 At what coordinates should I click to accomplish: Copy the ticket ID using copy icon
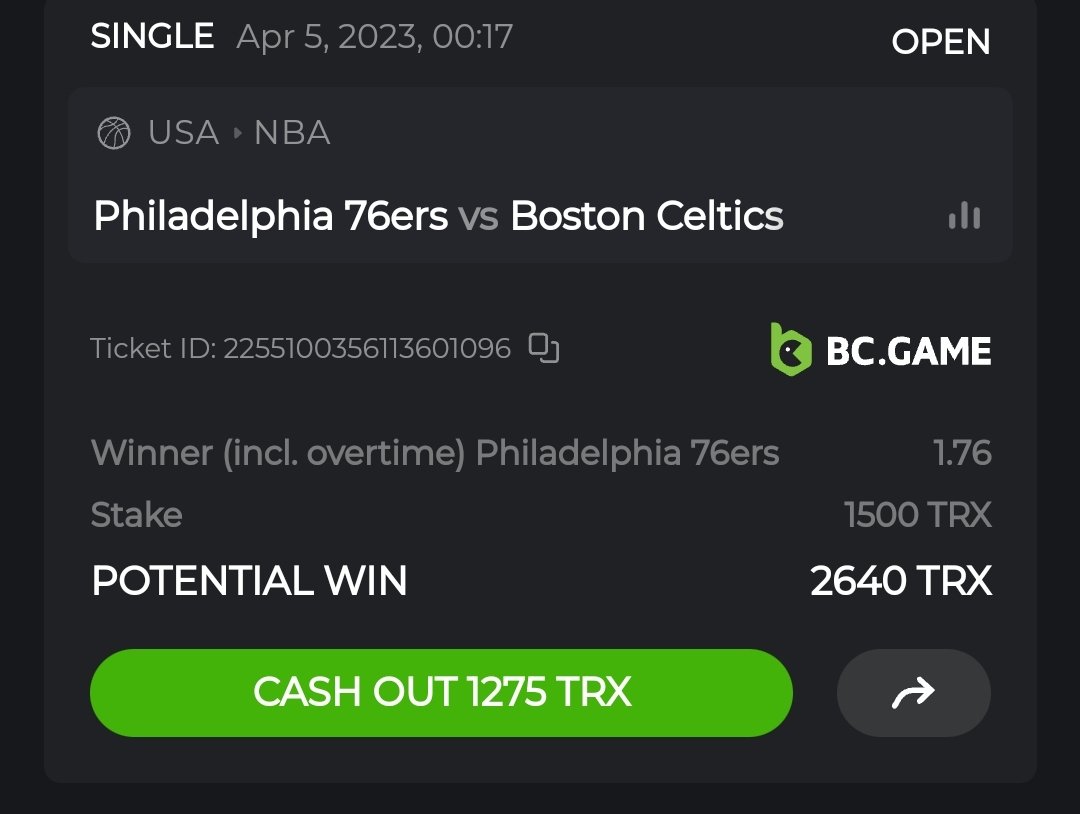(544, 348)
